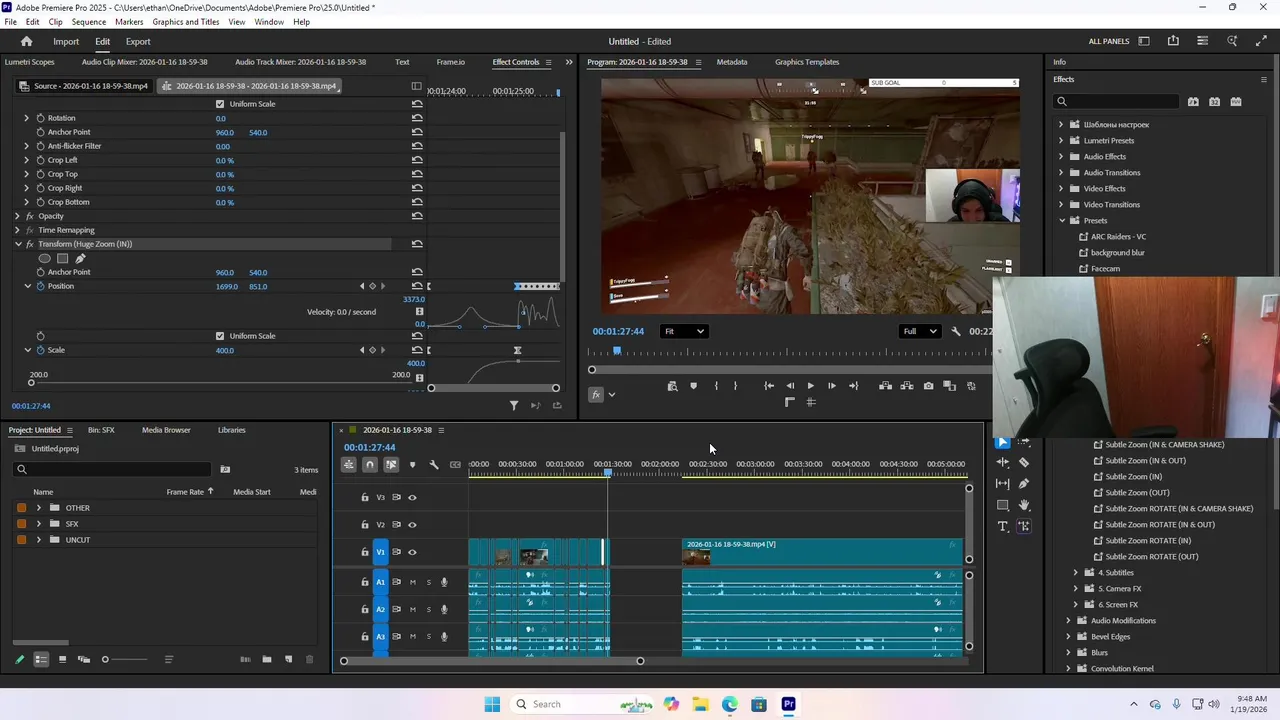Toggle the top Uniform Scale checkbox

pos(220,104)
